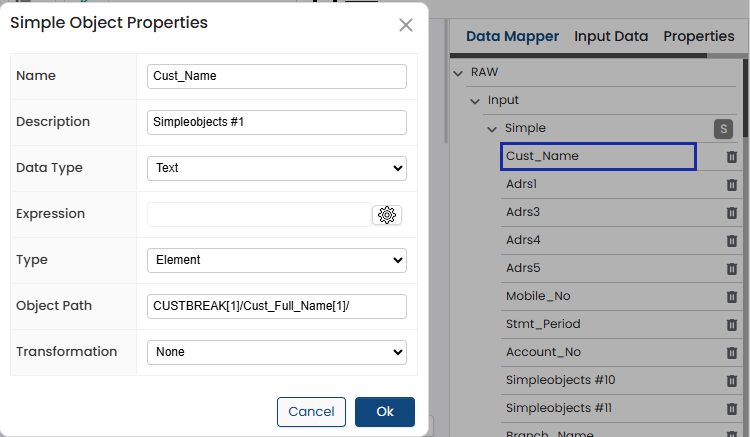Delete the Cust_Name object using its trash icon
The height and width of the screenshot is (437, 750).
click(x=731, y=157)
